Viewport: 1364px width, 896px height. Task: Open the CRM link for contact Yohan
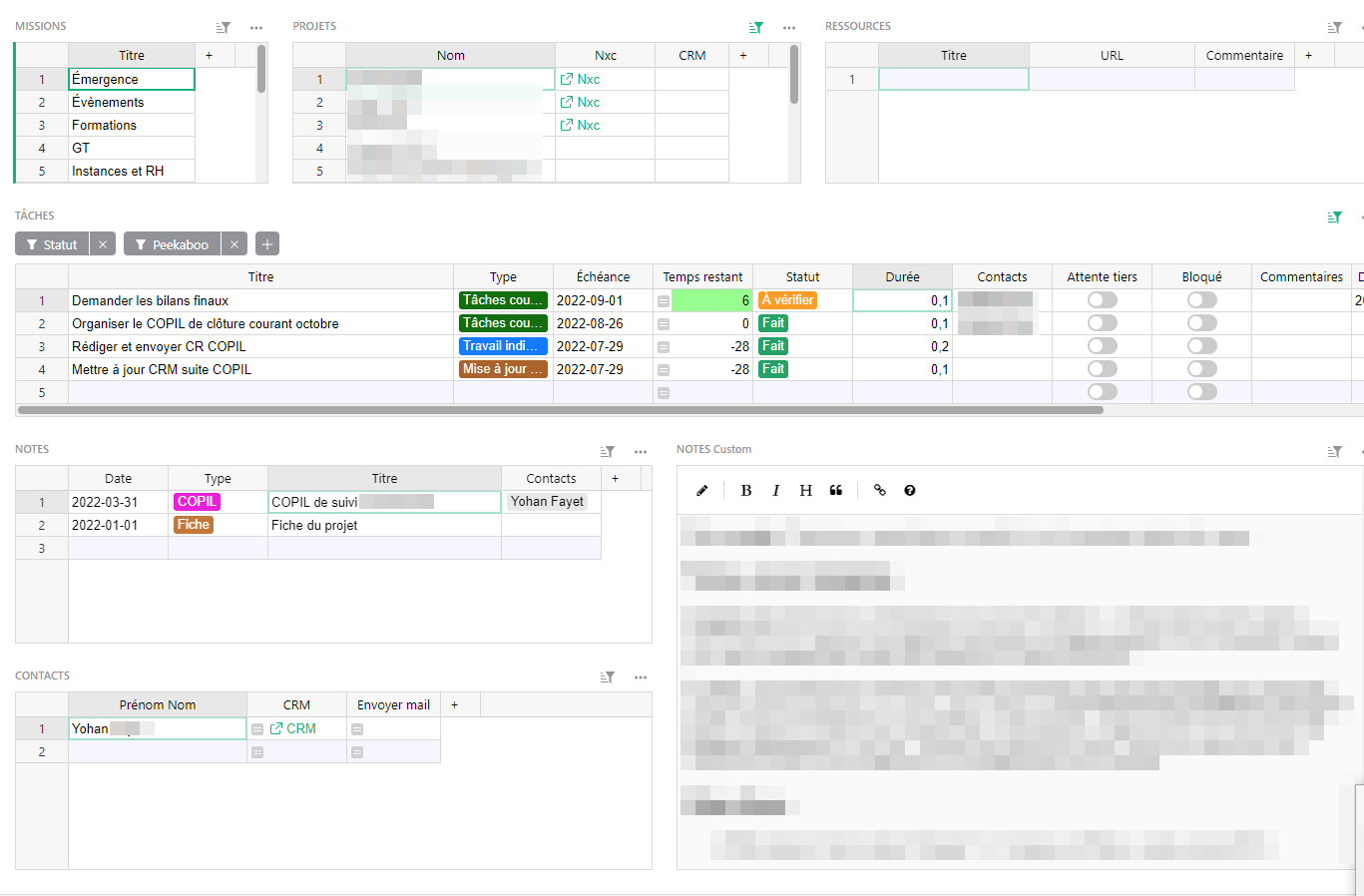pos(297,728)
